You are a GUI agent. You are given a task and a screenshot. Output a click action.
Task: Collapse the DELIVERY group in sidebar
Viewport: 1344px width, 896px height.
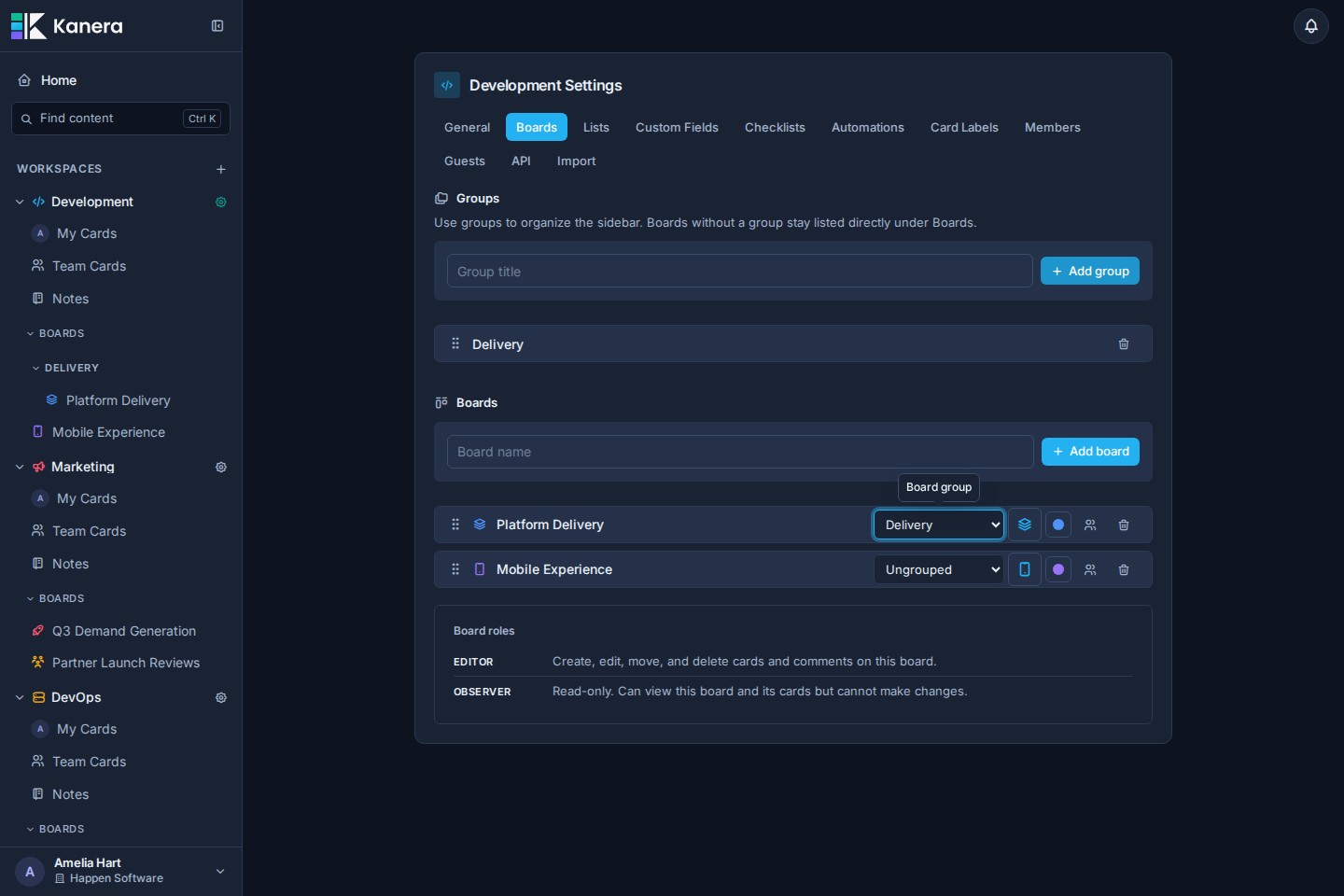[36, 369]
